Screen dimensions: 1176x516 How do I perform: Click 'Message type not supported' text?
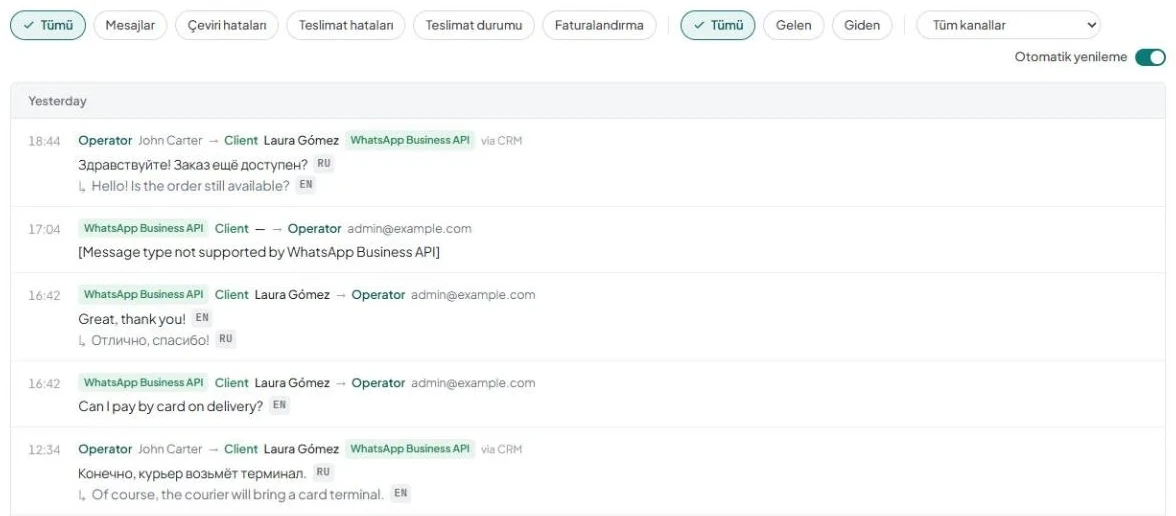coord(259,252)
